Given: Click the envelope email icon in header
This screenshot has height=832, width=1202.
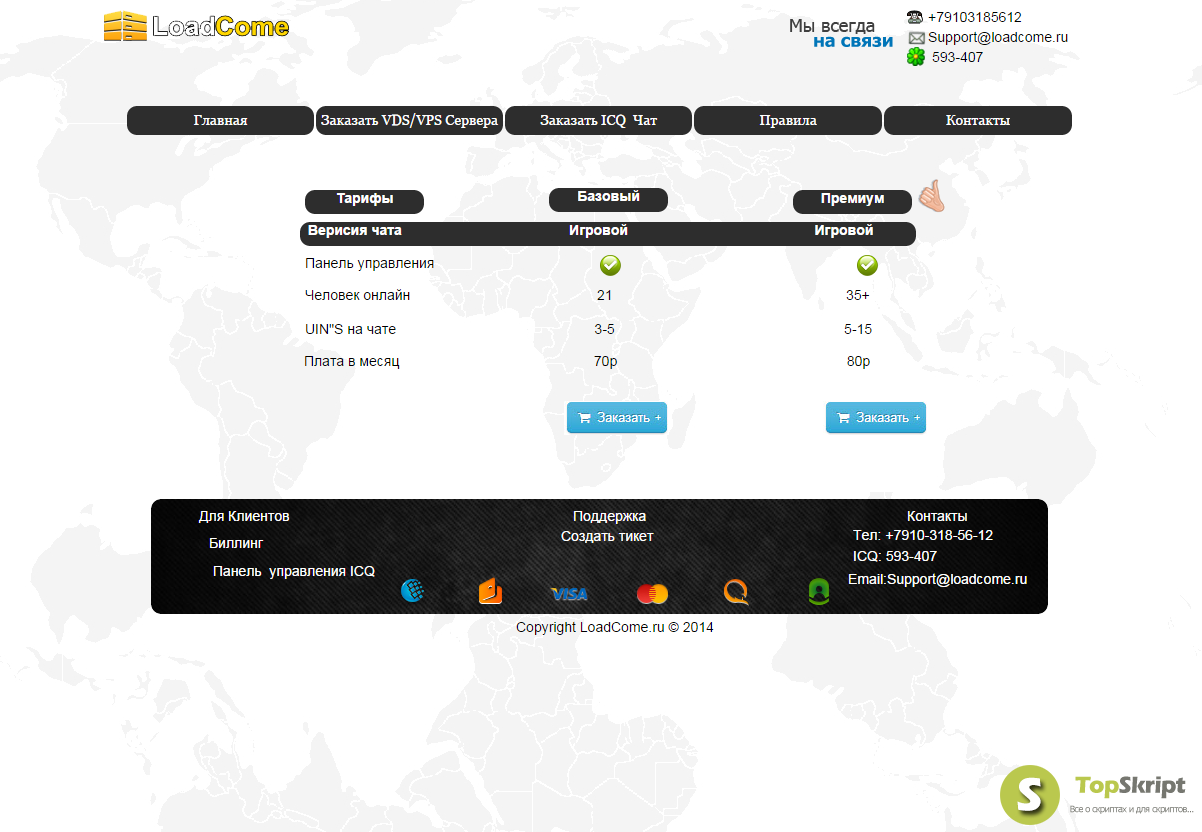Looking at the screenshot, I should (x=916, y=38).
